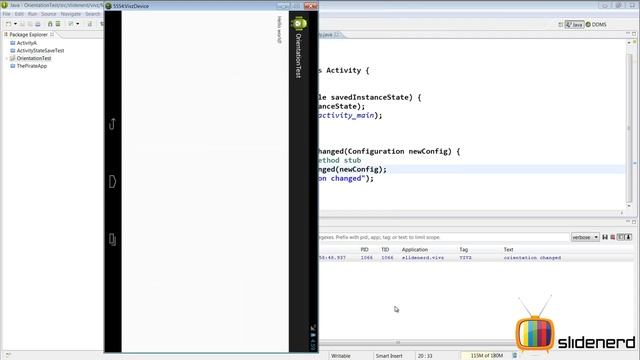Click the heap memory status indicator
This screenshot has height=360, width=640.
[x=486, y=356]
